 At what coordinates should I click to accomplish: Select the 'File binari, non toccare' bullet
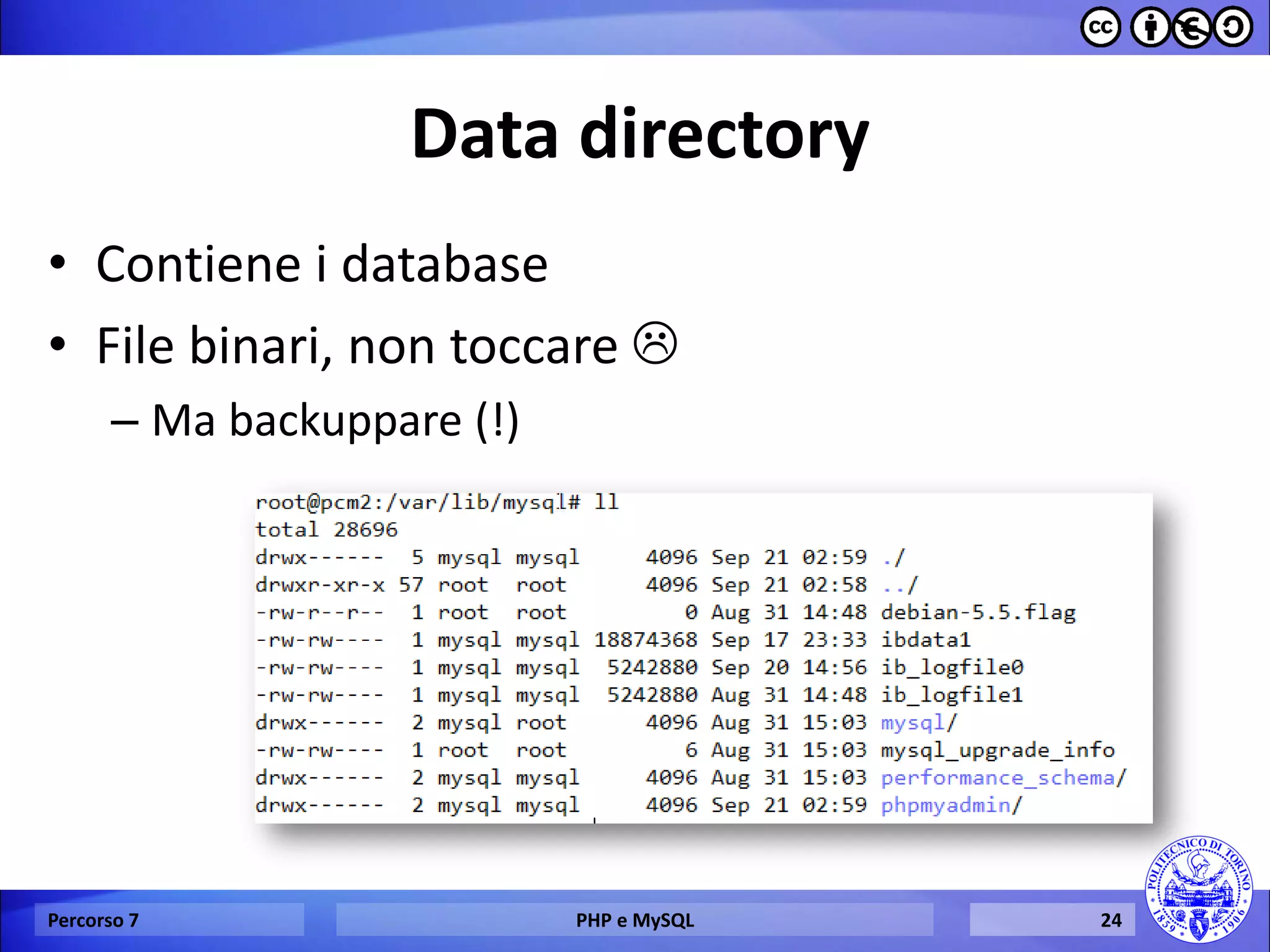point(357,345)
